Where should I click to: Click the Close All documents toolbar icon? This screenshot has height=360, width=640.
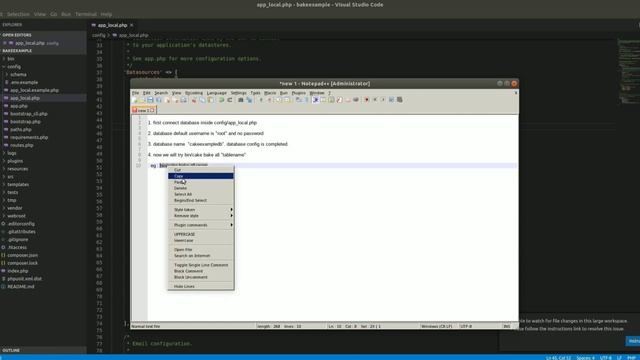click(x=176, y=100)
